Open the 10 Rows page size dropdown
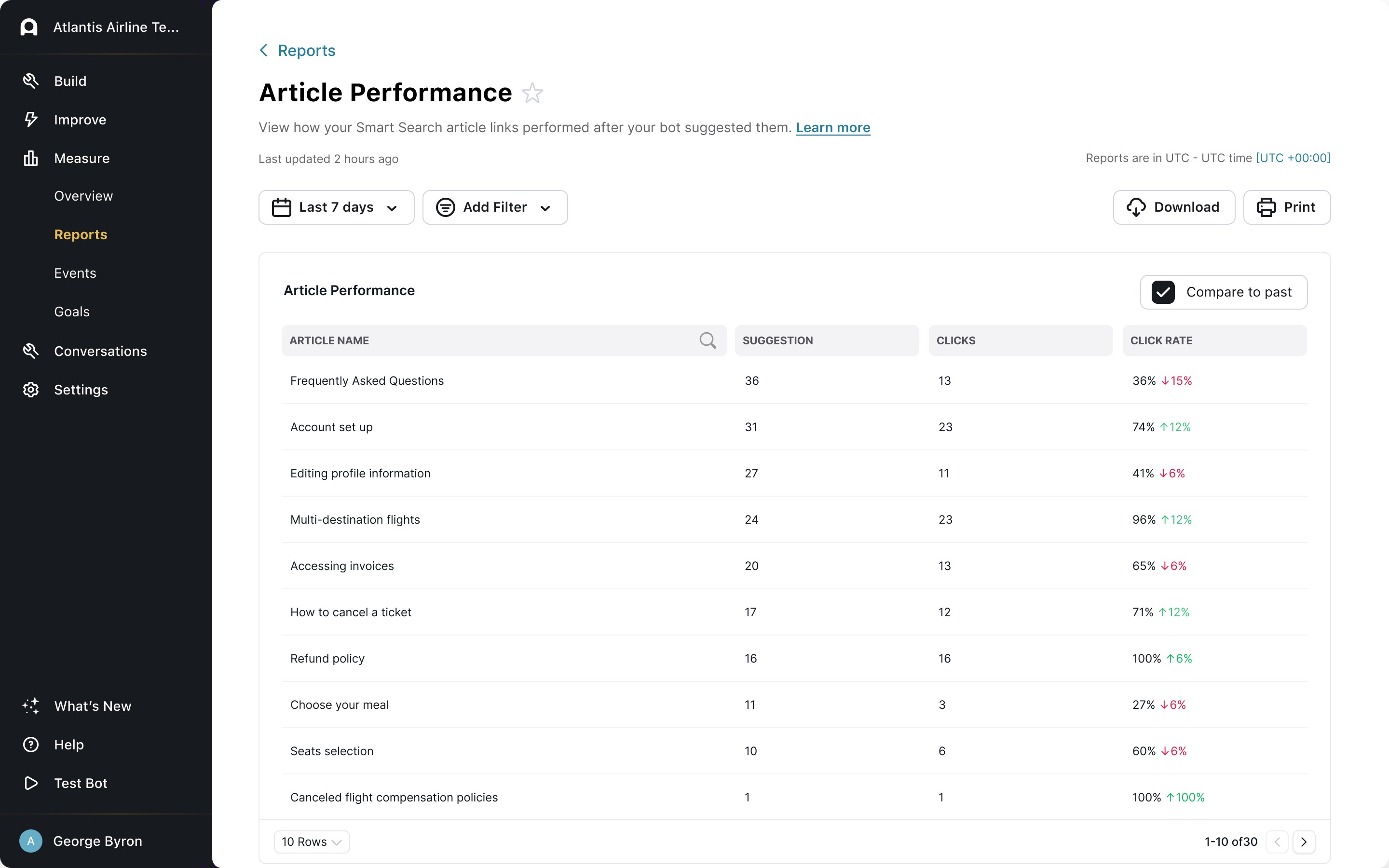1389x868 pixels. 312,841
